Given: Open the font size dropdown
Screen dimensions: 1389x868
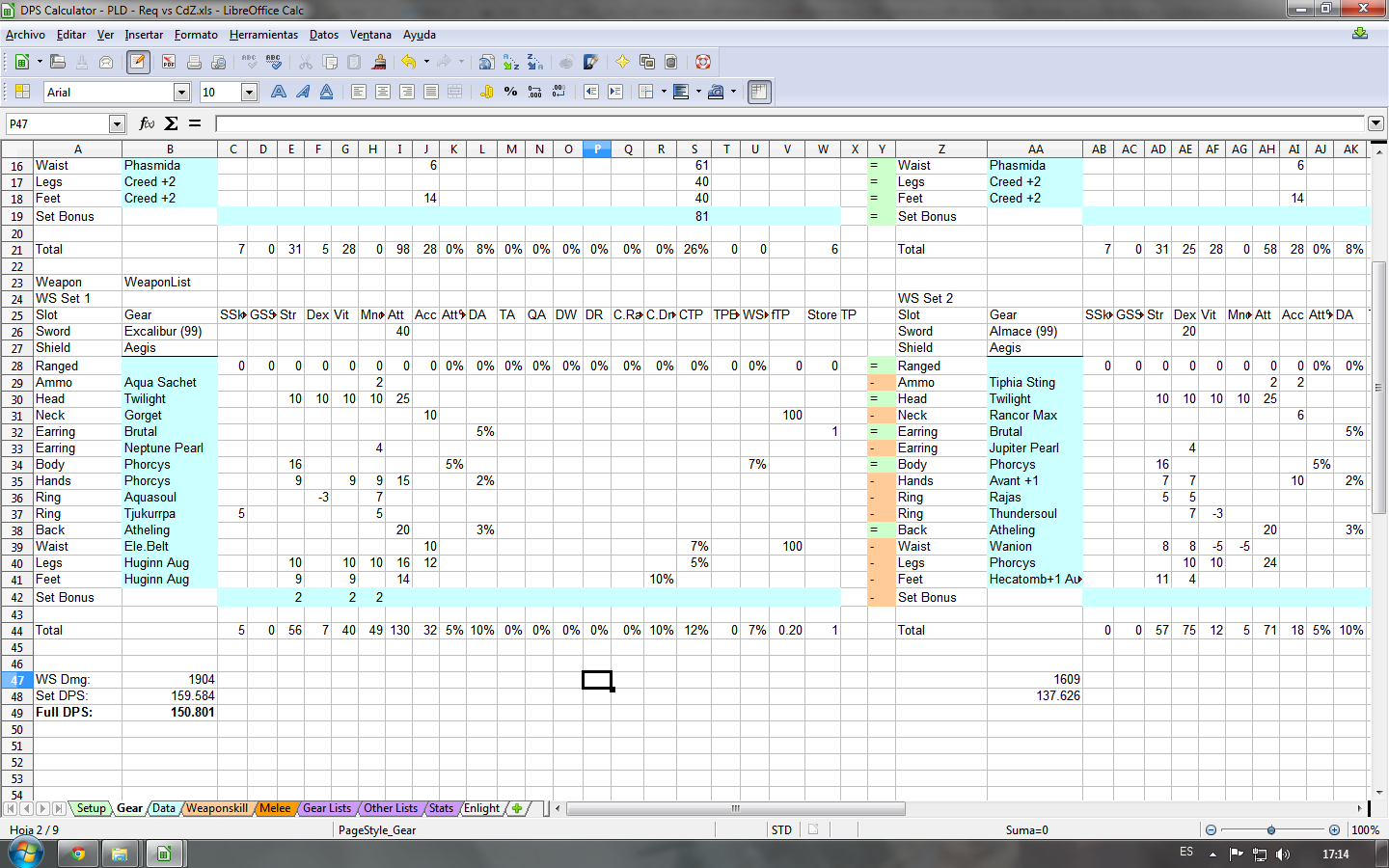Looking at the screenshot, I should coord(249,92).
